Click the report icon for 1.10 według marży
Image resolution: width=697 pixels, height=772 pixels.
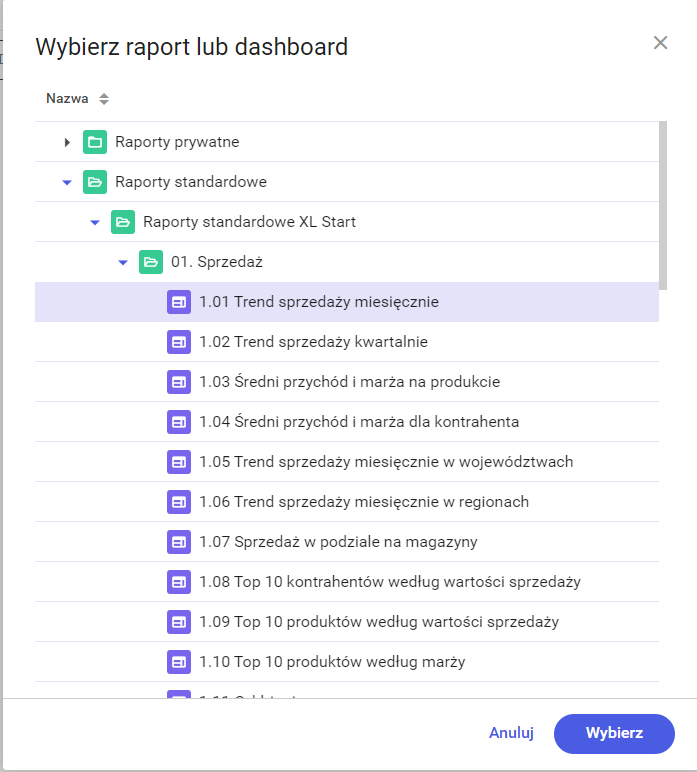[x=179, y=662]
